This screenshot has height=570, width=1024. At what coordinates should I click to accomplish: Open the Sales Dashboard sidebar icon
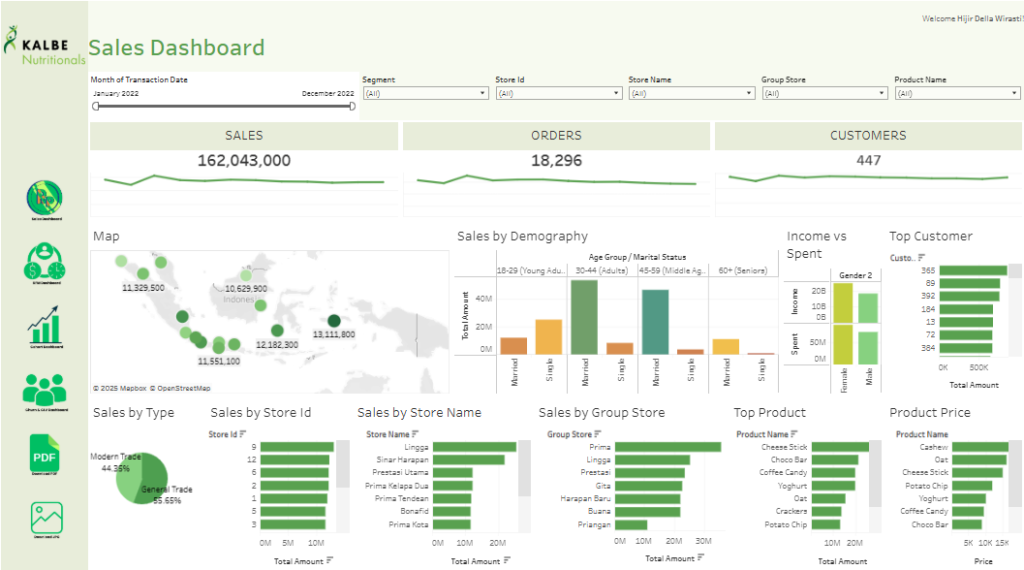[44, 197]
